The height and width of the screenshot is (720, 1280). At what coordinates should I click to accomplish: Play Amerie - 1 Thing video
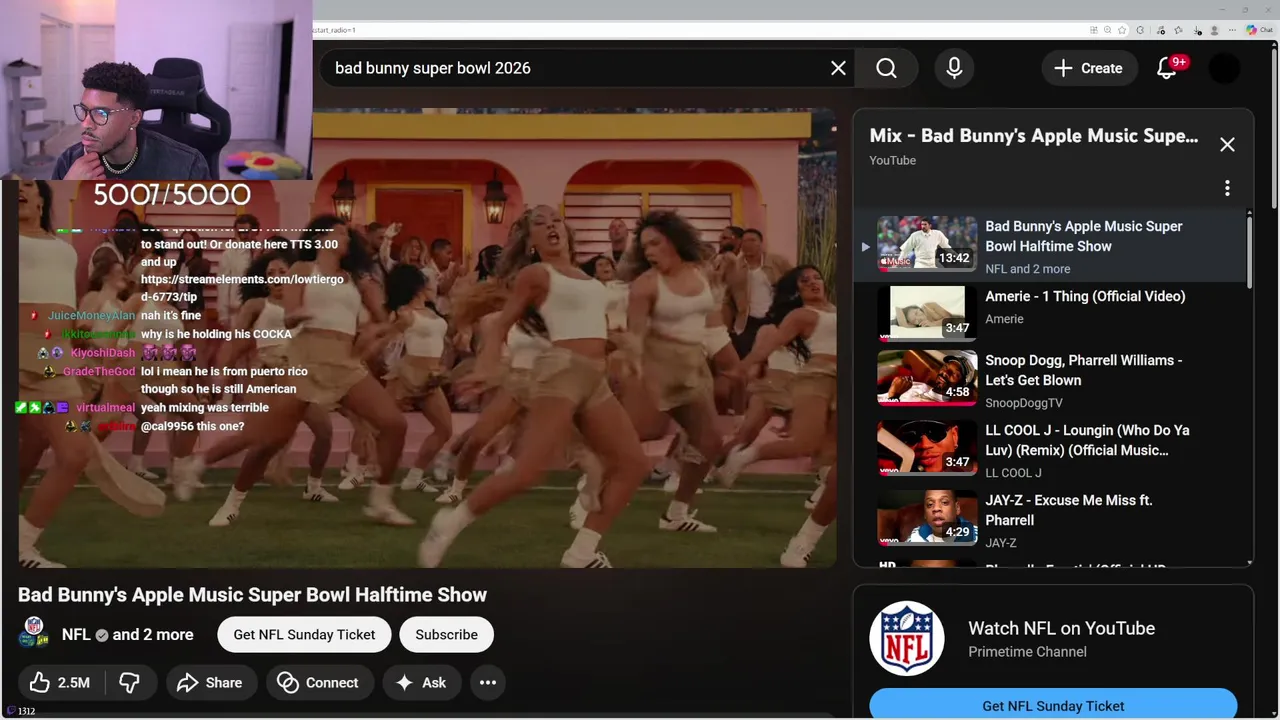point(1050,313)
